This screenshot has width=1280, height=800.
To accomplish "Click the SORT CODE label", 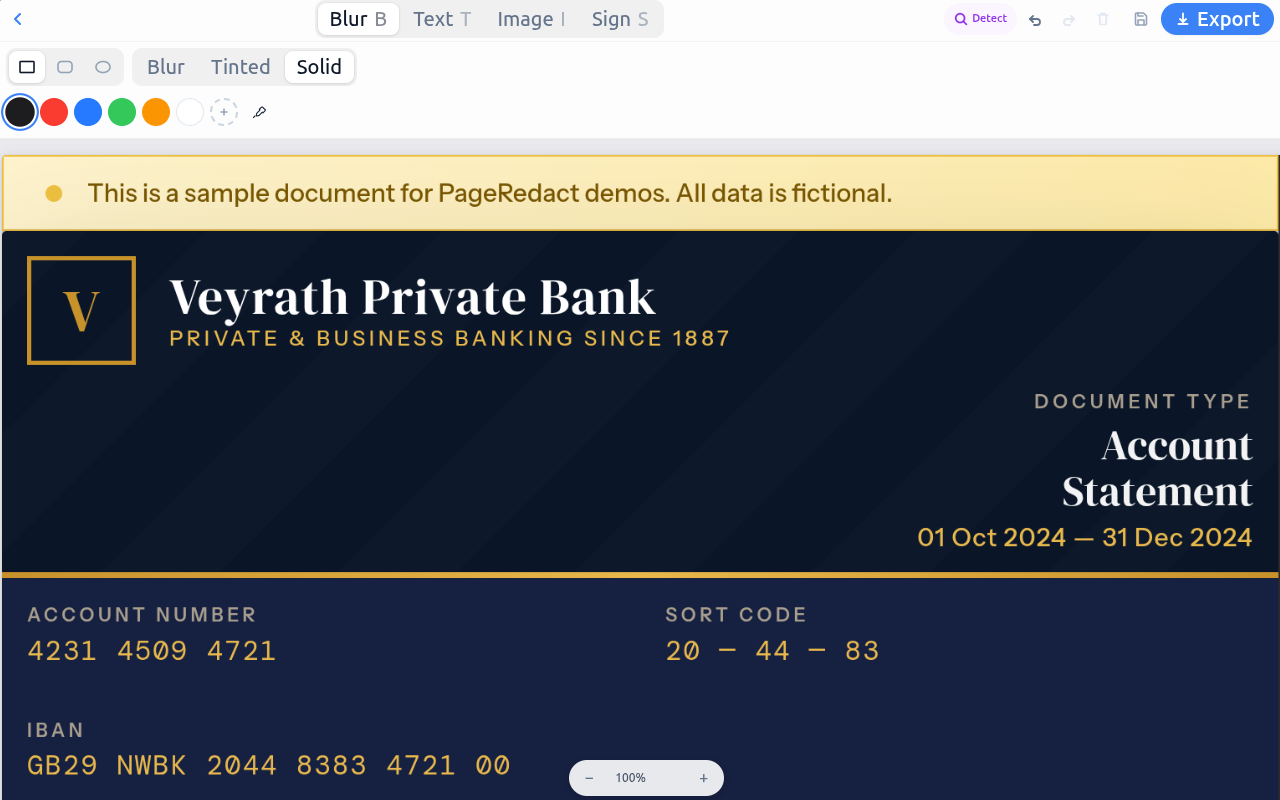I will [736, 614].
